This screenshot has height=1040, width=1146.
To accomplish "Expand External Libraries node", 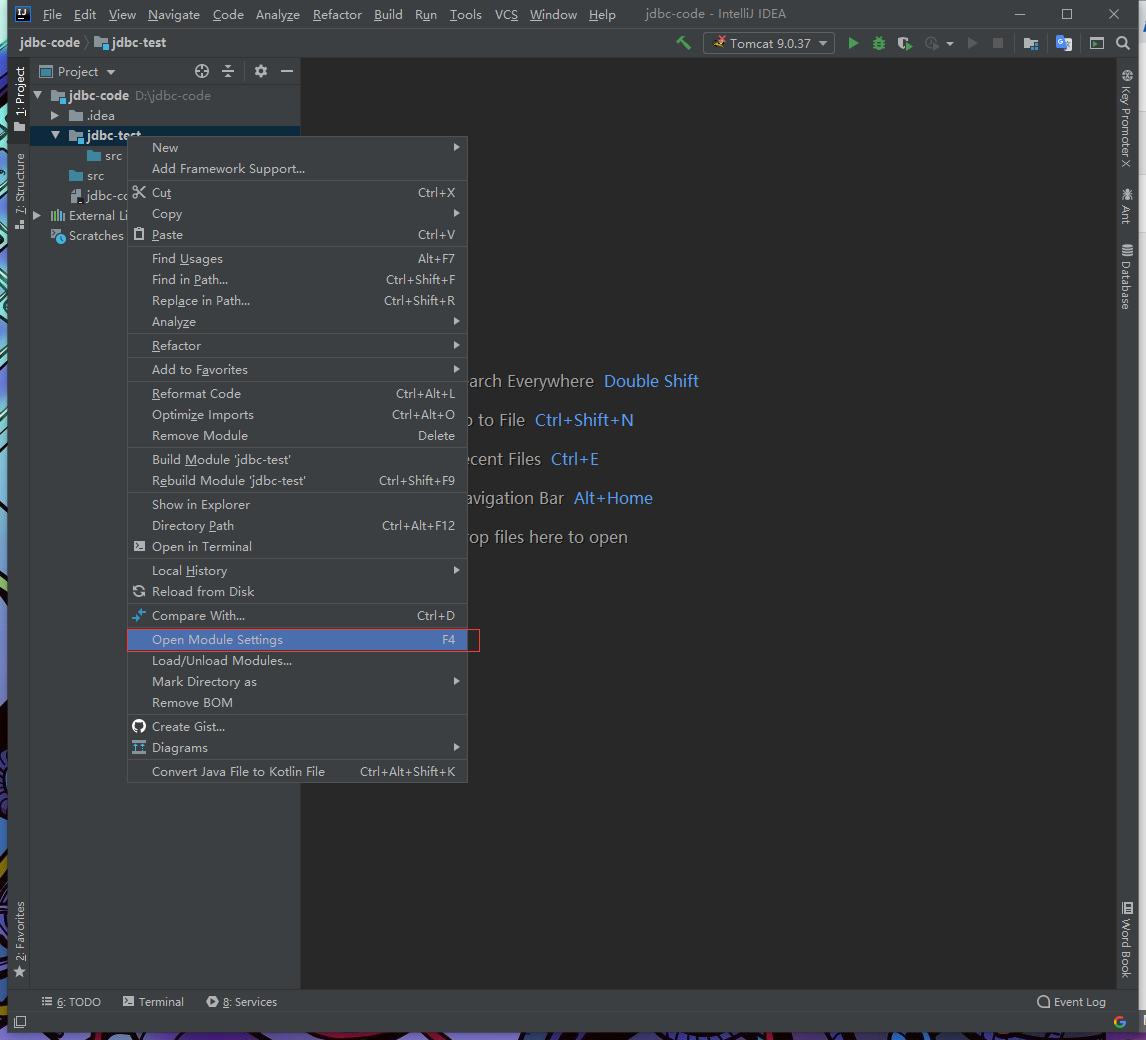I will point(37,216).
